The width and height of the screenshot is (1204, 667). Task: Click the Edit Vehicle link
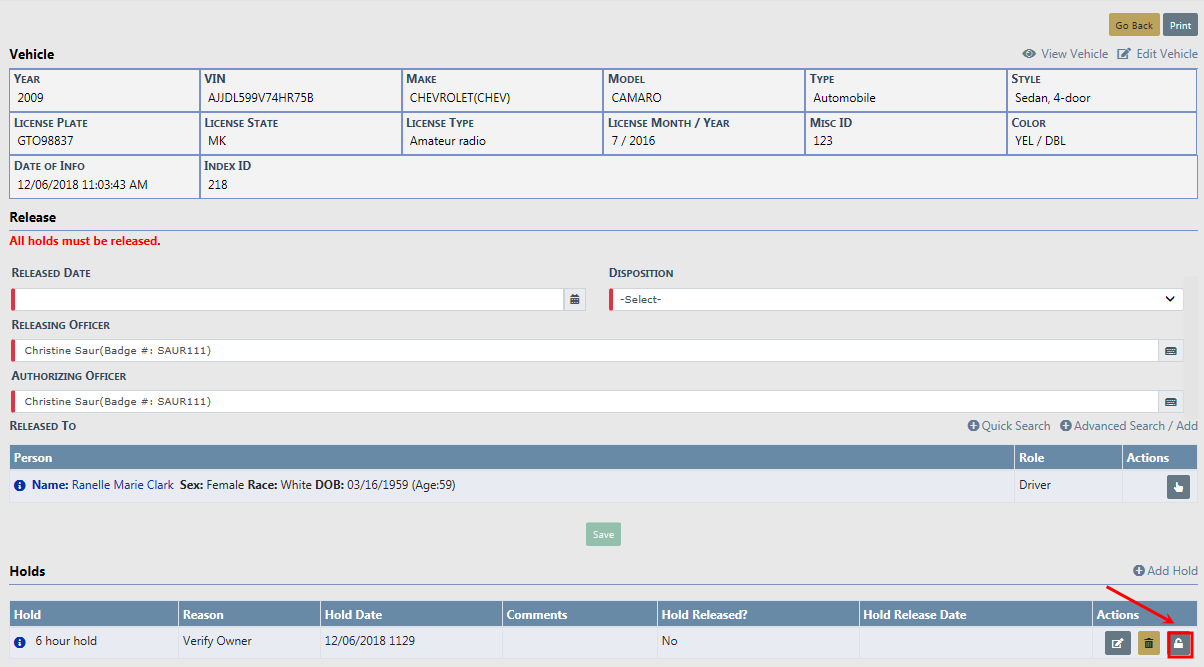1157,54
